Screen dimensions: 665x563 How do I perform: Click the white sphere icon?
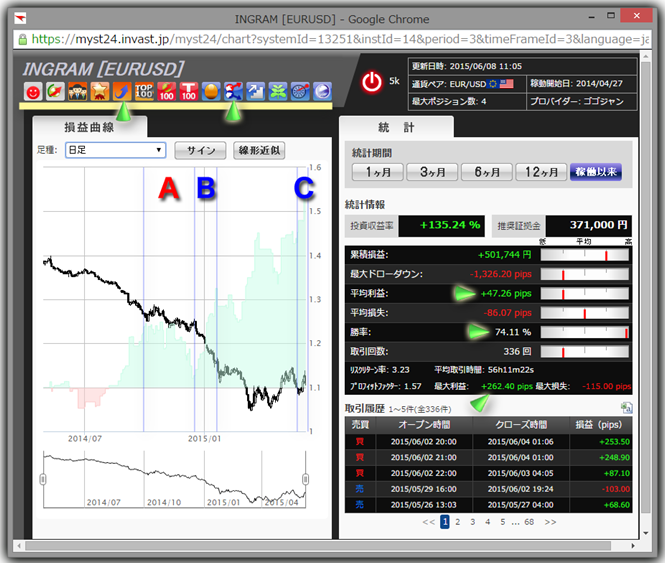click(x=322, y=91)
